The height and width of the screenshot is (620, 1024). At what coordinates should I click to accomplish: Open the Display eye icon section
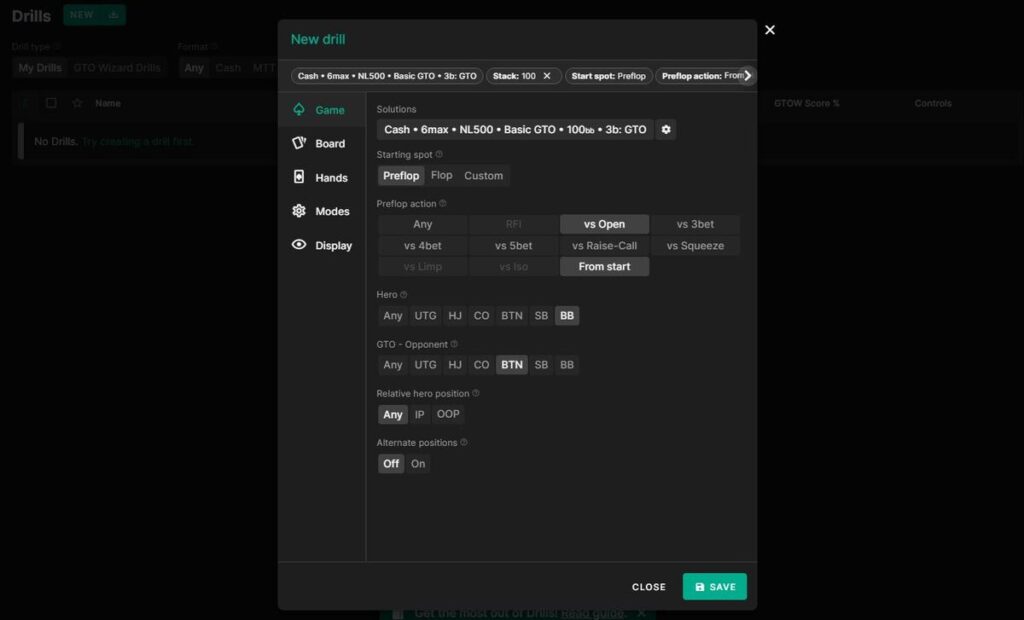pyautogui.click(x=299, y=245)
